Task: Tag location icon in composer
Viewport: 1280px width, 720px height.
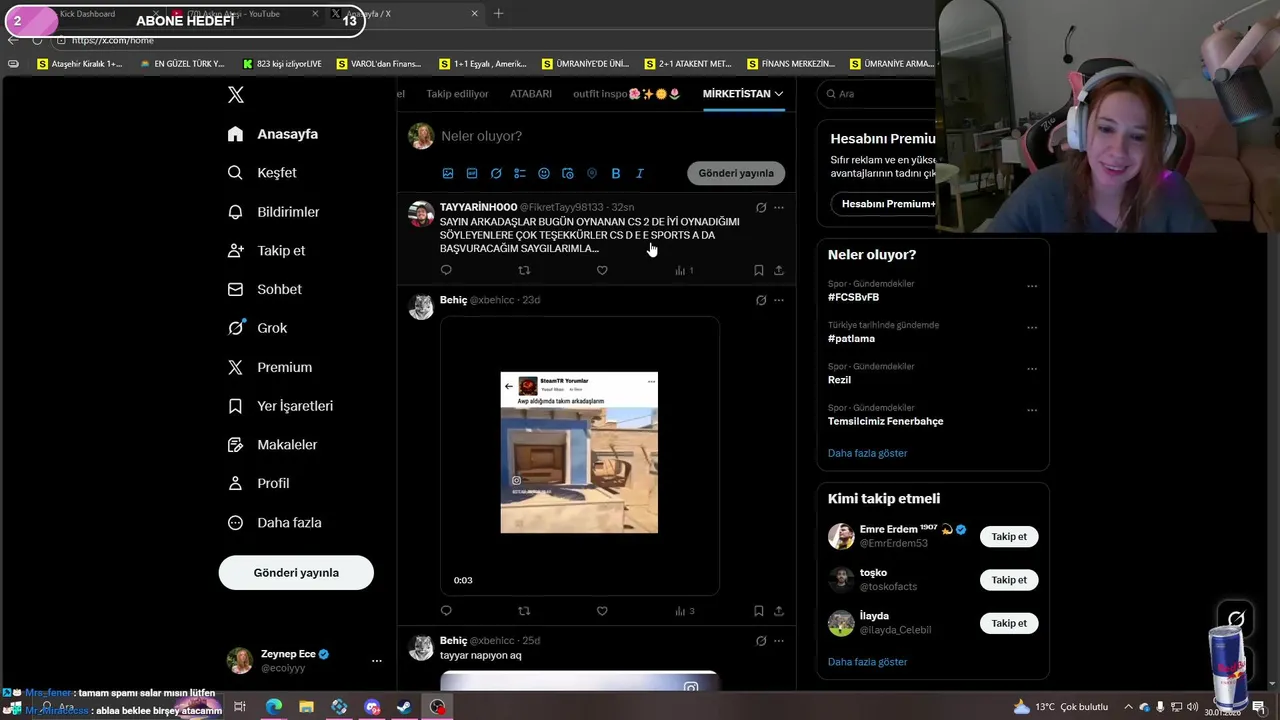Action: 592,173
